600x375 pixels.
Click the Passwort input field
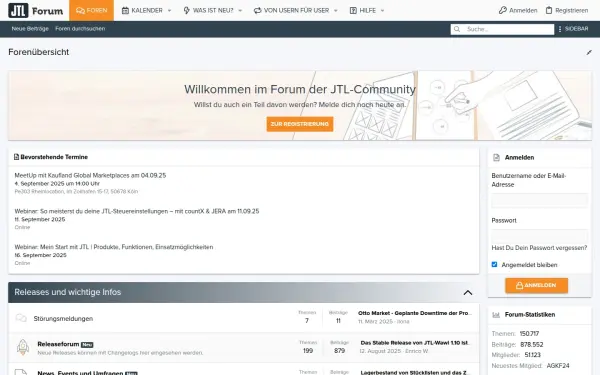(x=539, y=236)
